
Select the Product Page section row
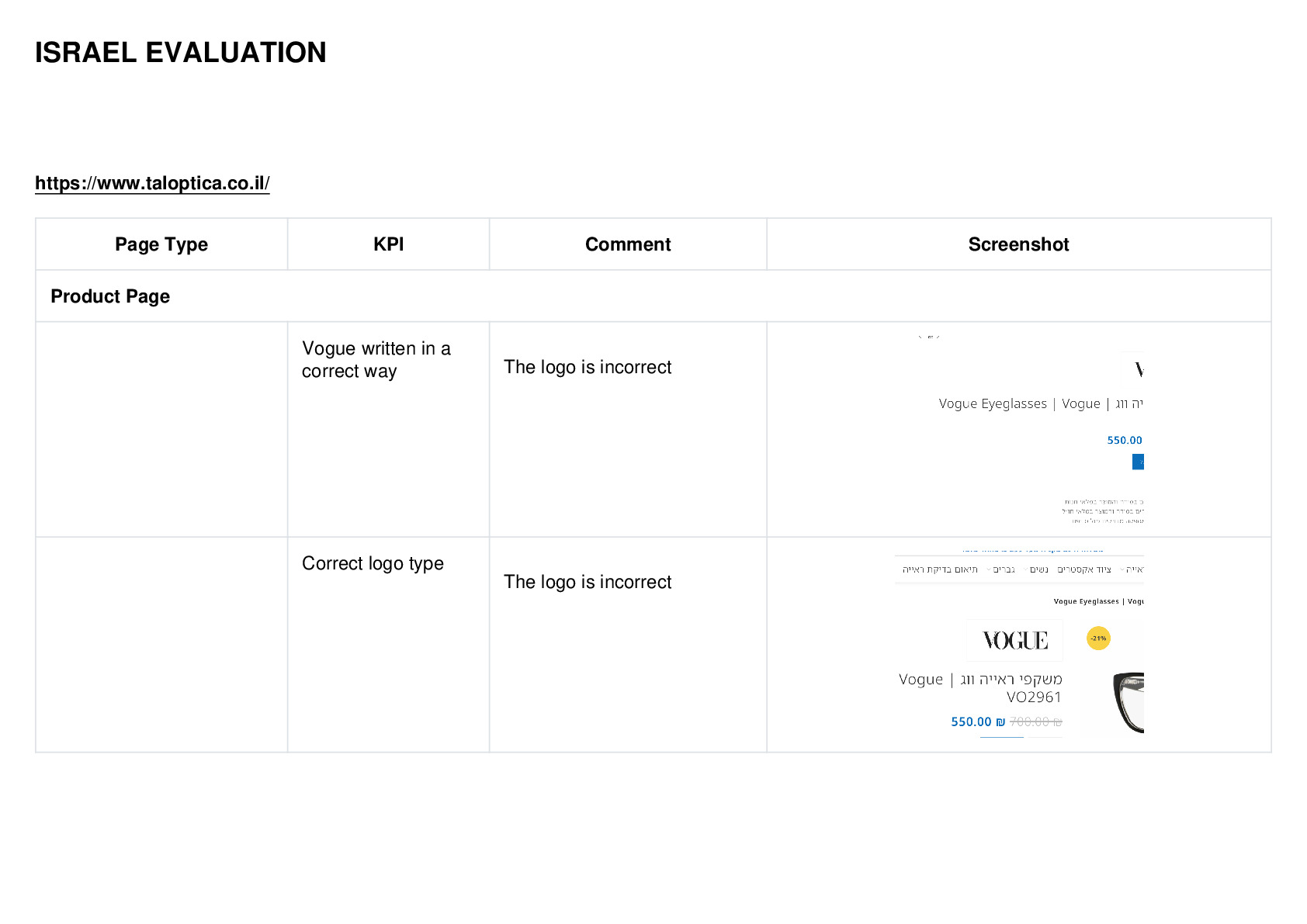click(653, 296)
